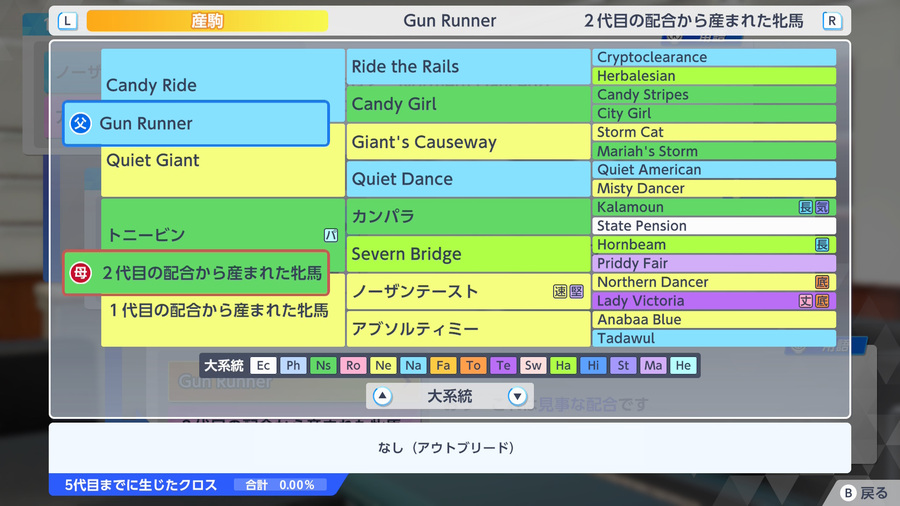Click the Ro lineage color swatch

(353, 365)
